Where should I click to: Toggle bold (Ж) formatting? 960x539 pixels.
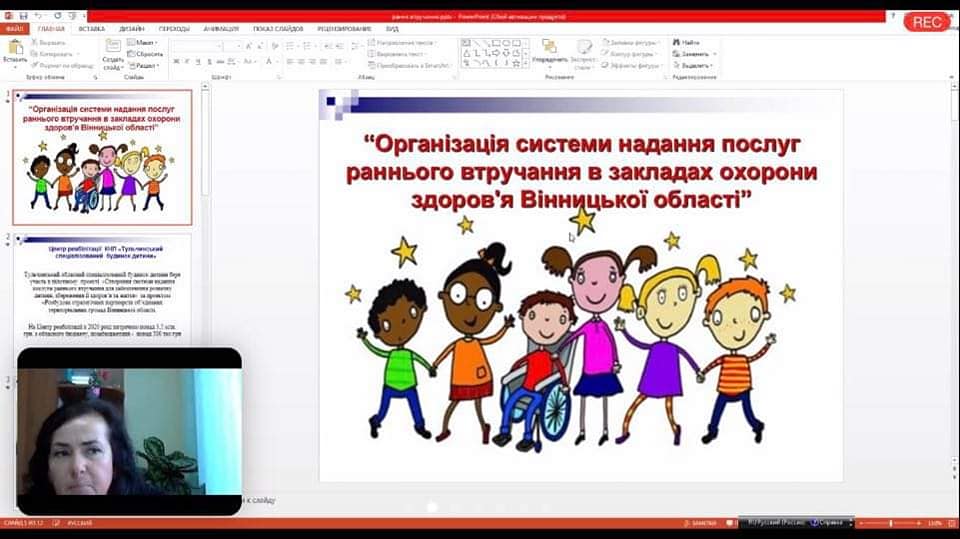coord(176,61)
